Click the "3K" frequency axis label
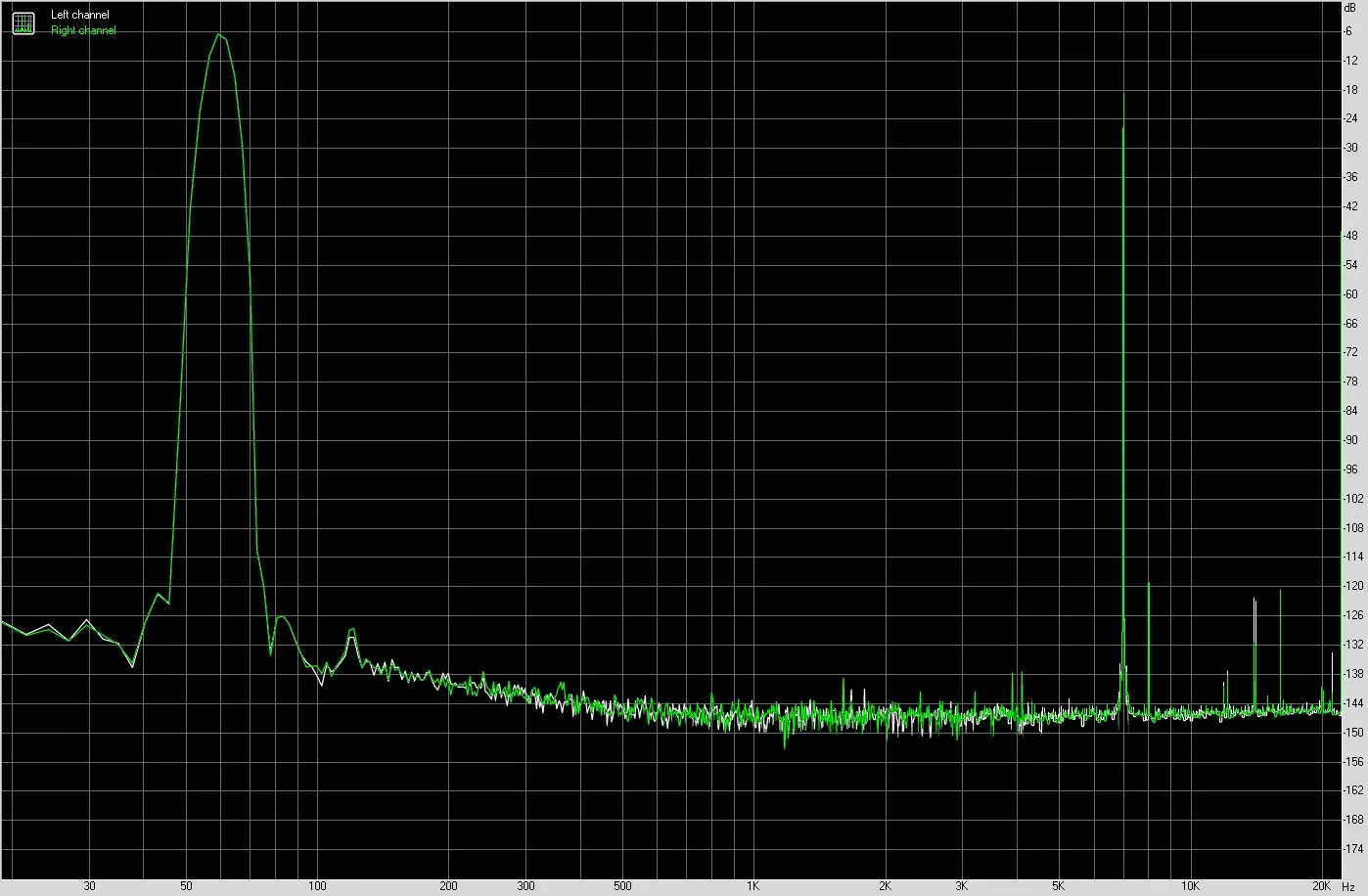Image resolution: width=1368 pixels, height=896 pixels. point(962,886)
